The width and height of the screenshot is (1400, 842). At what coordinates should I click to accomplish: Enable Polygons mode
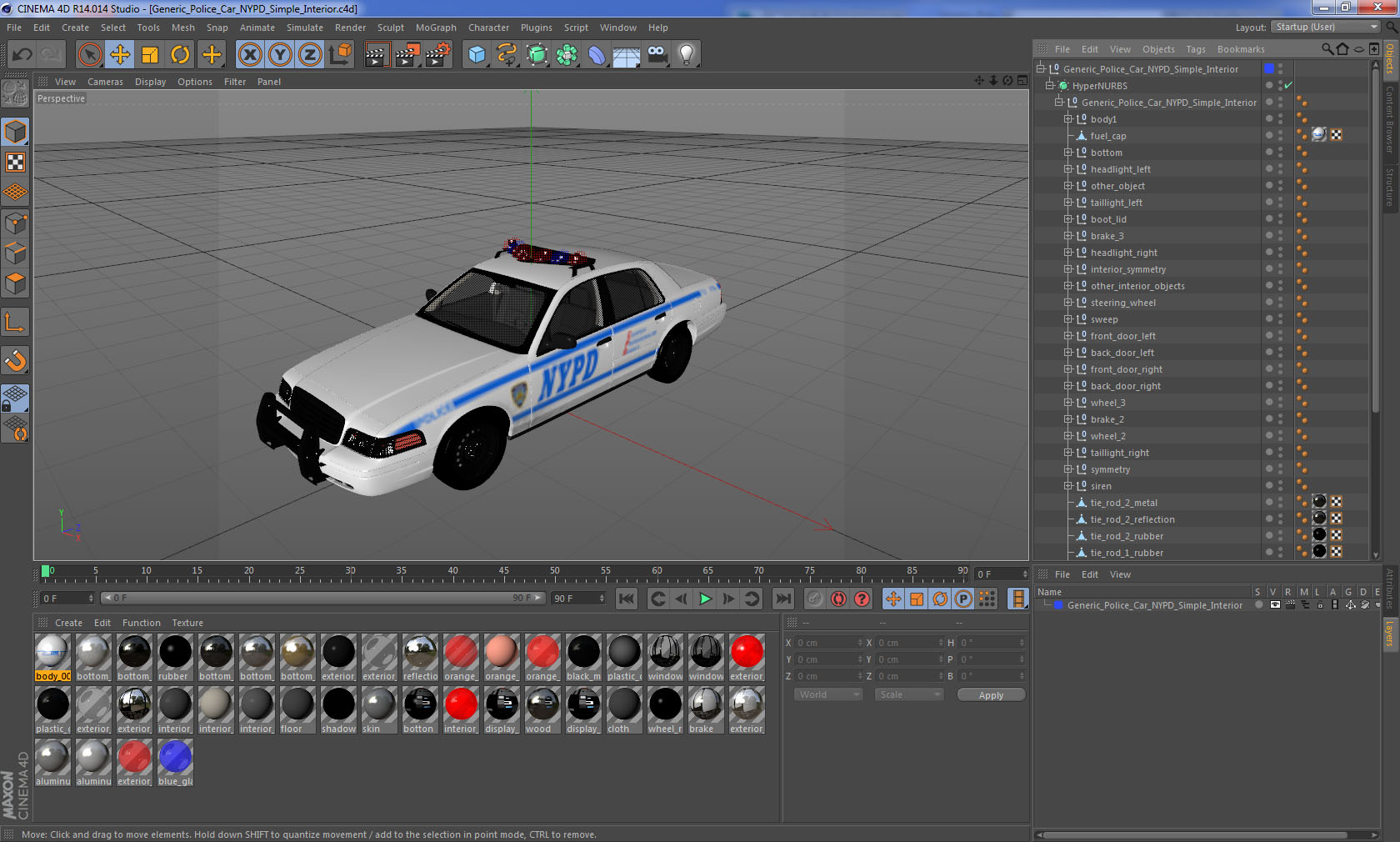15,283
